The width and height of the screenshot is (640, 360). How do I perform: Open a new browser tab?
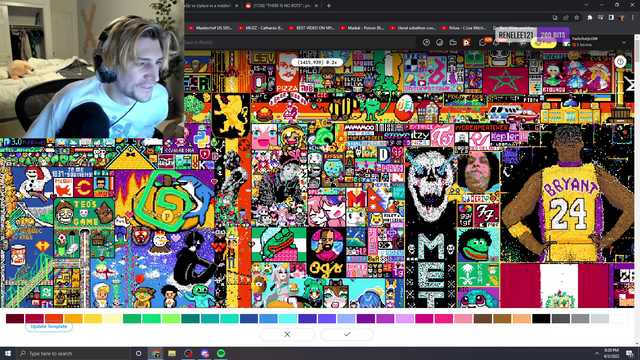329,6
